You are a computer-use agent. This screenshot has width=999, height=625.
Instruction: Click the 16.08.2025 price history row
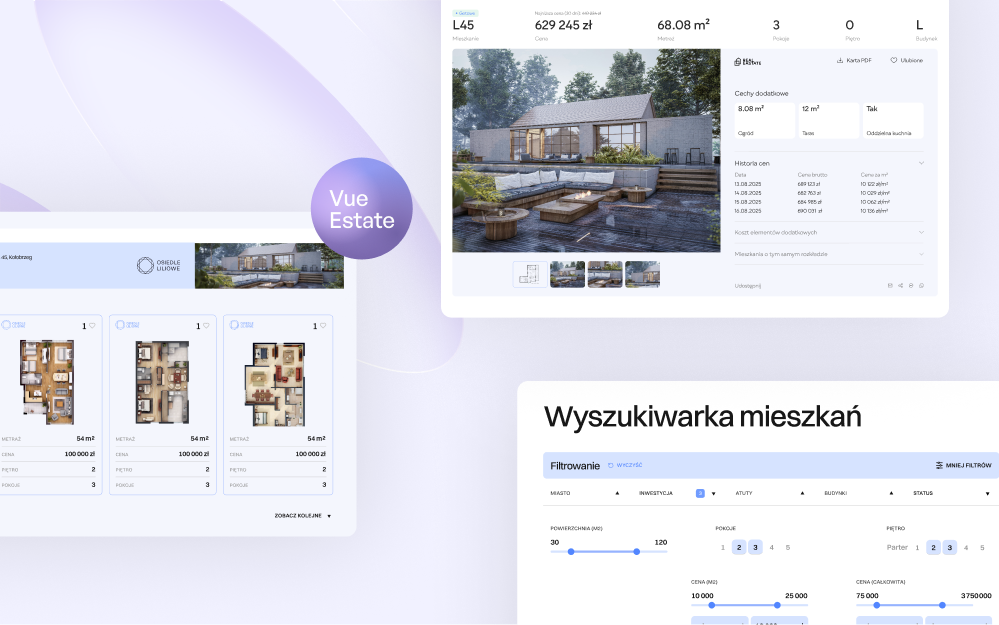(811, 211)
